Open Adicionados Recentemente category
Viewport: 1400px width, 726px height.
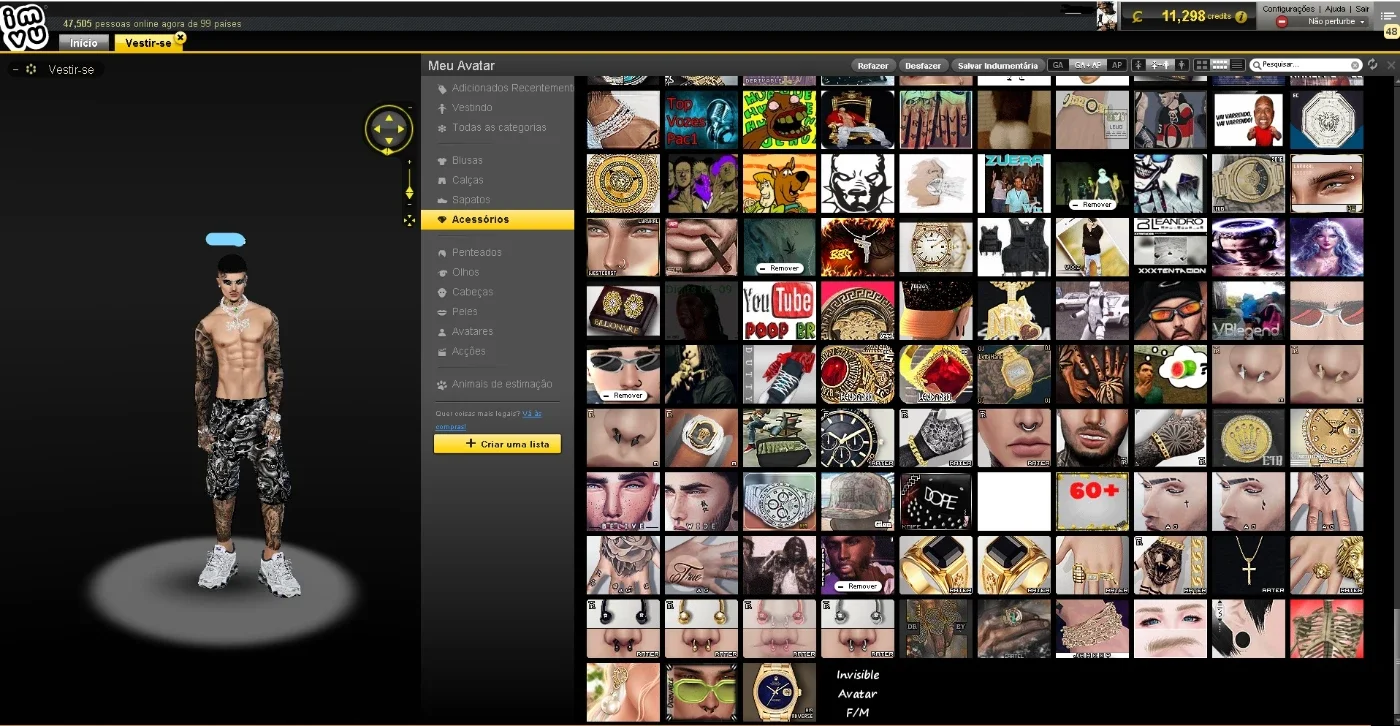coord(511,88)
